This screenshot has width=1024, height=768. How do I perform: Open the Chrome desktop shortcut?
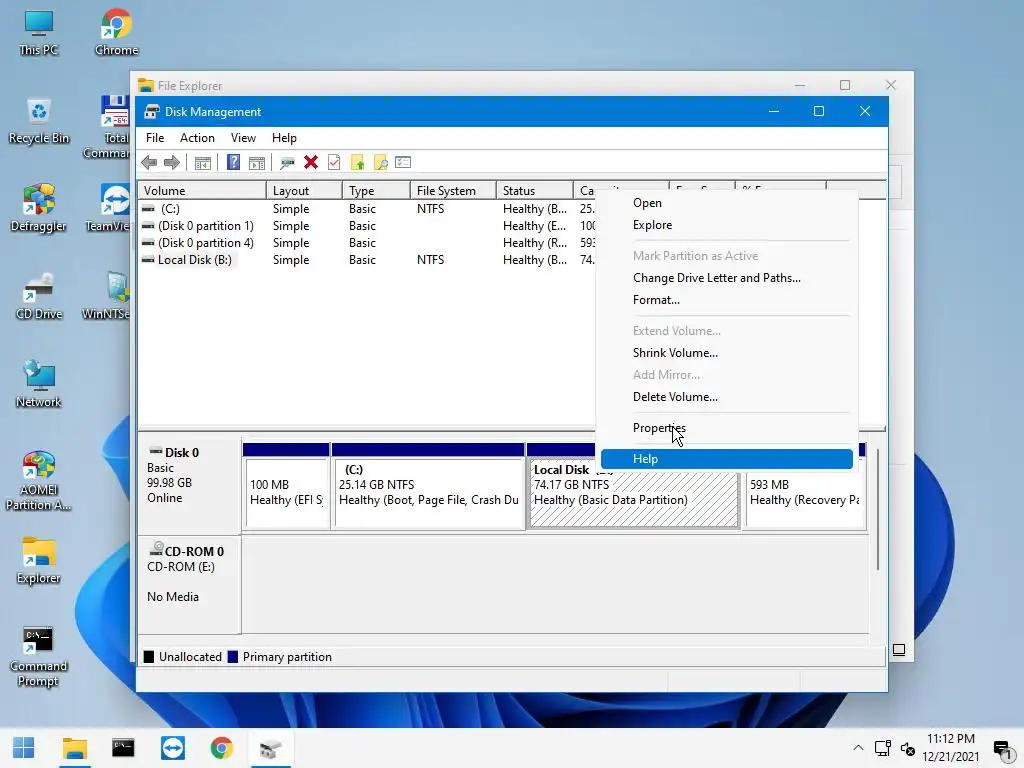116,33
